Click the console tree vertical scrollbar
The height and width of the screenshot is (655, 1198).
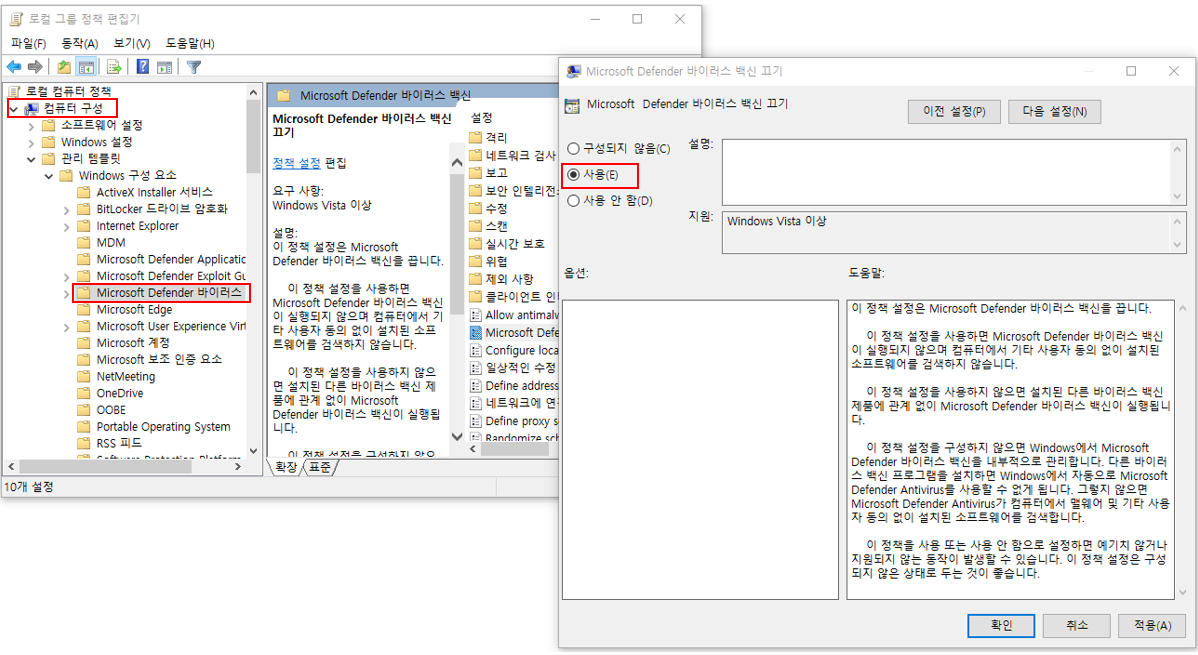click(x=254, y=271)
